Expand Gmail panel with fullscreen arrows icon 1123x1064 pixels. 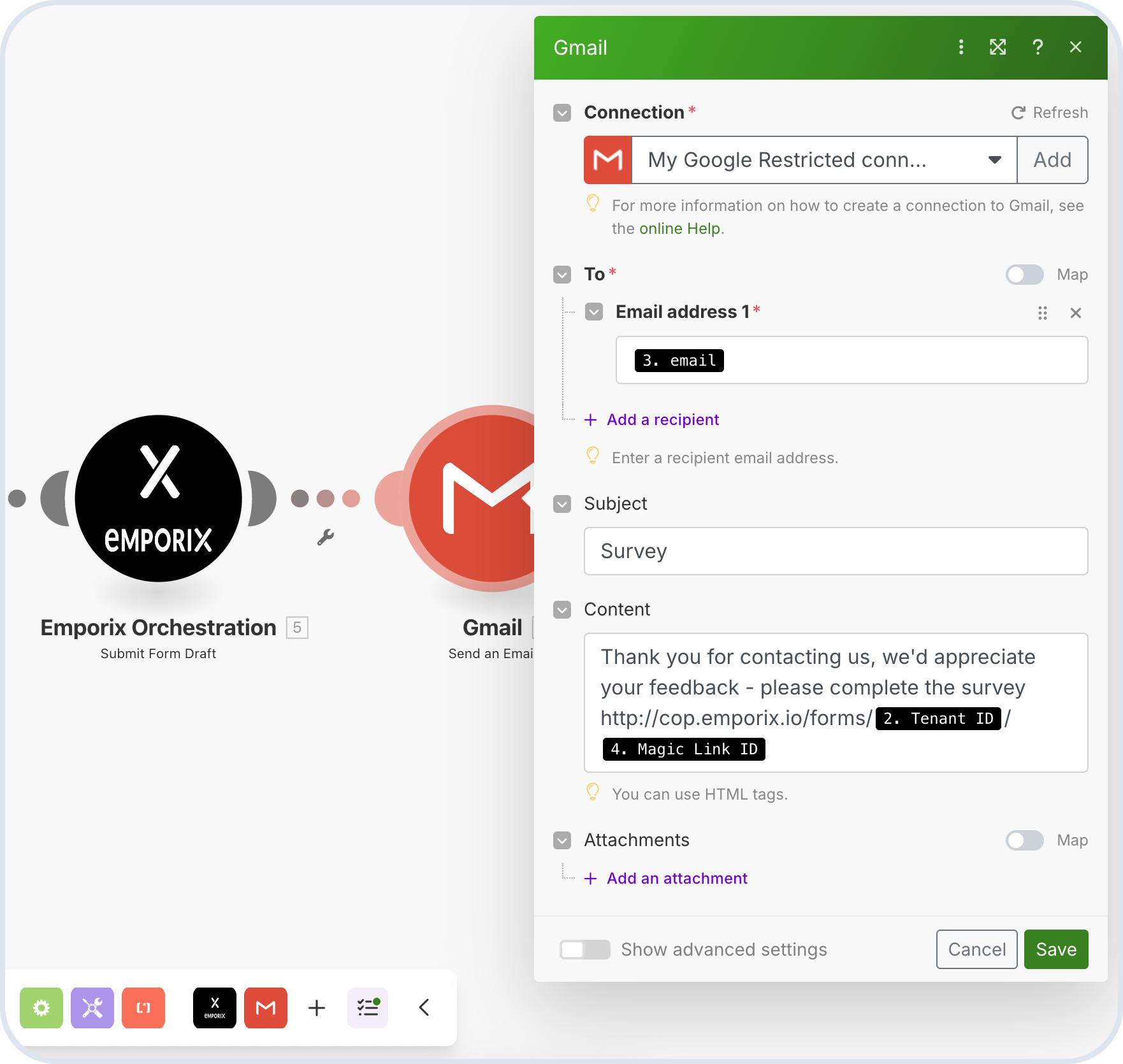click(997, 47)
